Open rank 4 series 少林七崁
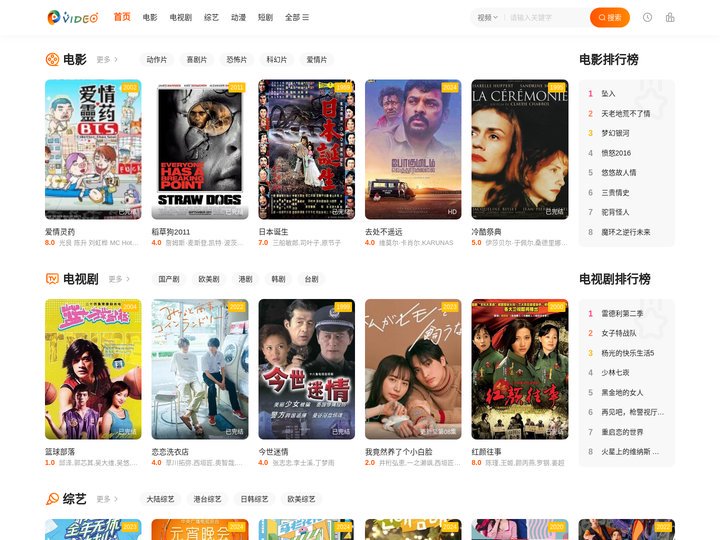The height and width of the screenshot is (540, 720). (615, 373)
